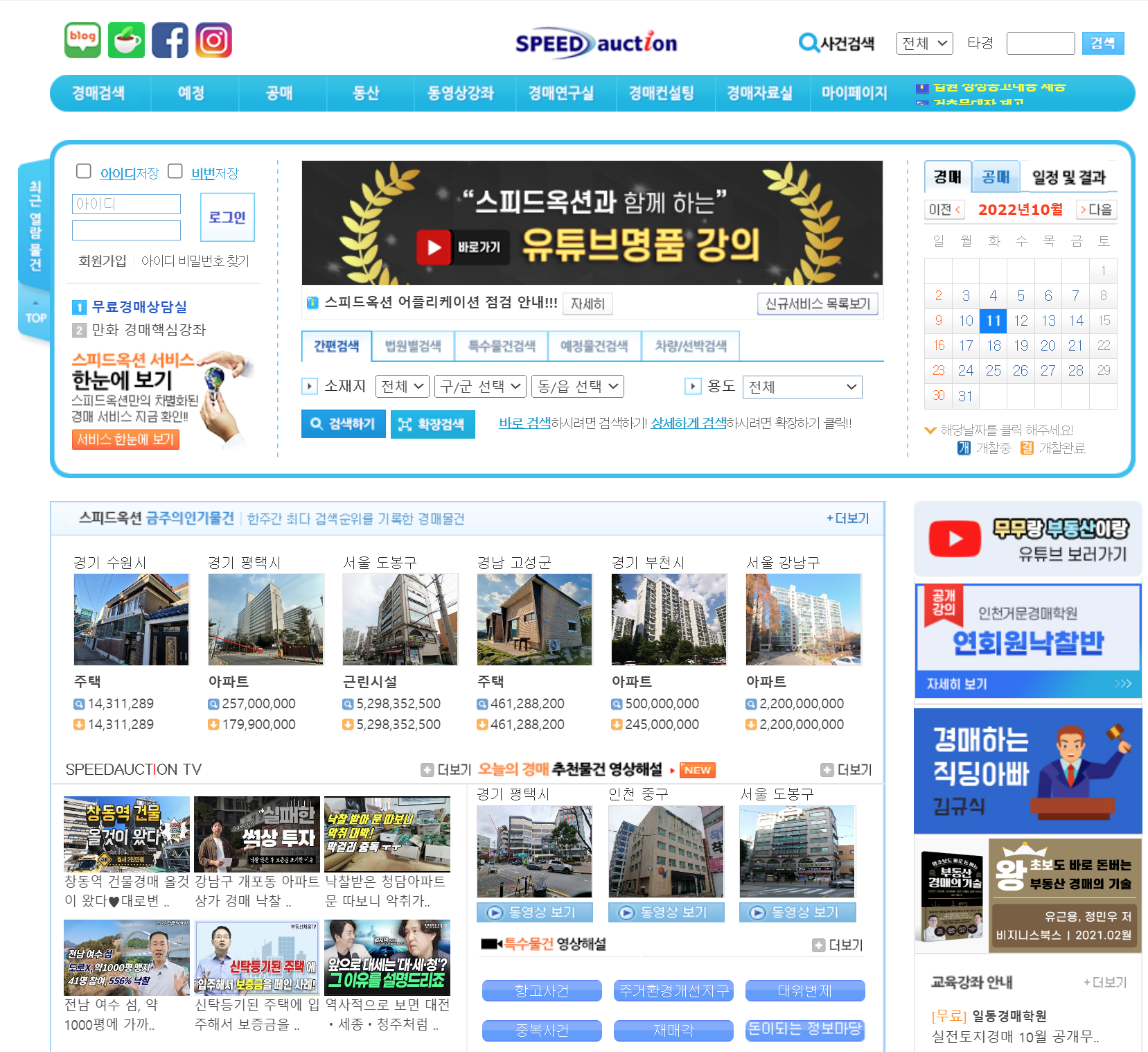
Task: Select date 11 on the October calendar
Action: (993, 320)
